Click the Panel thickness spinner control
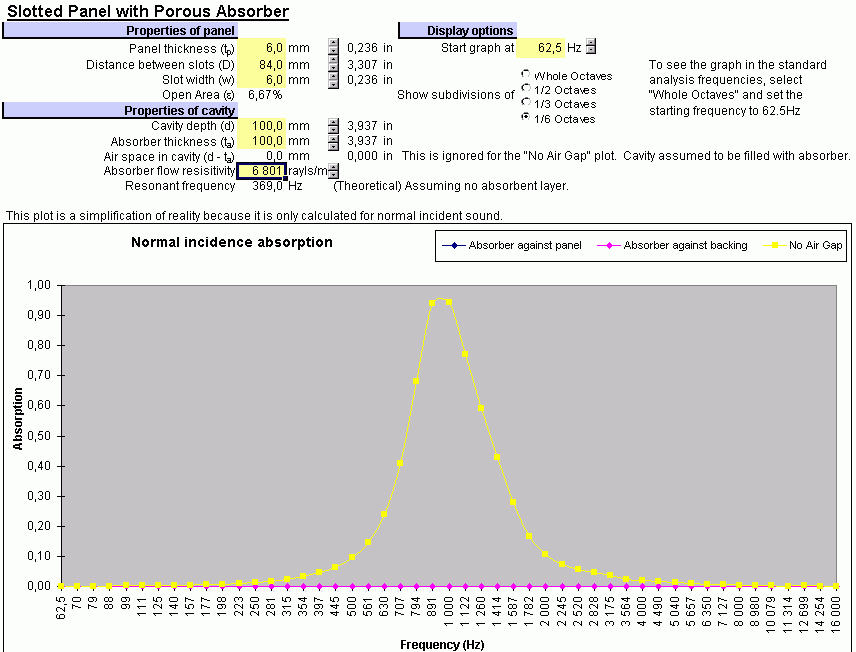The height and width of the screenshot is (652, 856). pos(333,48)
